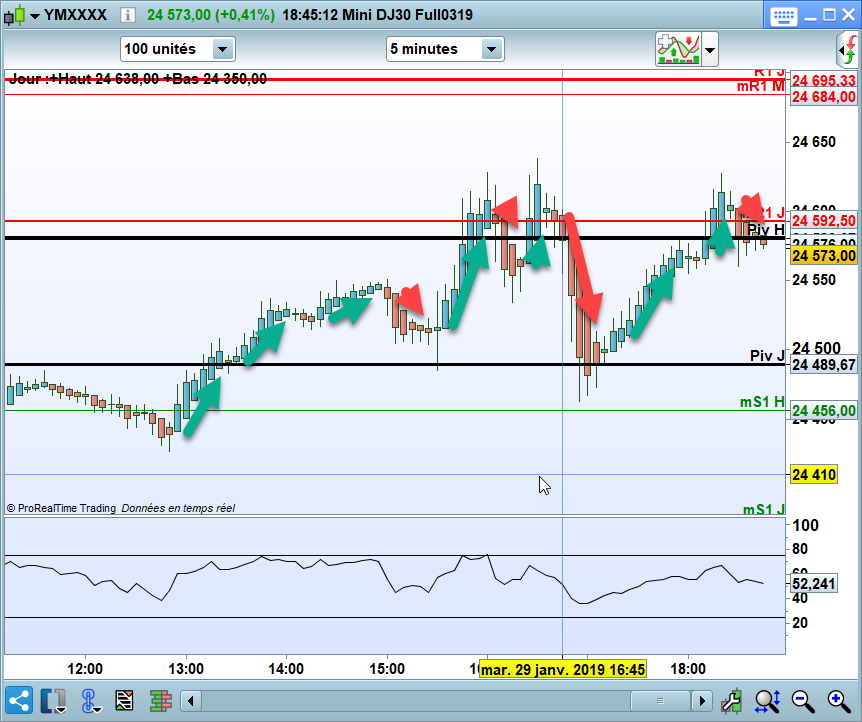Click the add indicators and trading systems icon
The height and width of the screenshot is (722, 862).
pyautogui.click(x=678, y=49)
